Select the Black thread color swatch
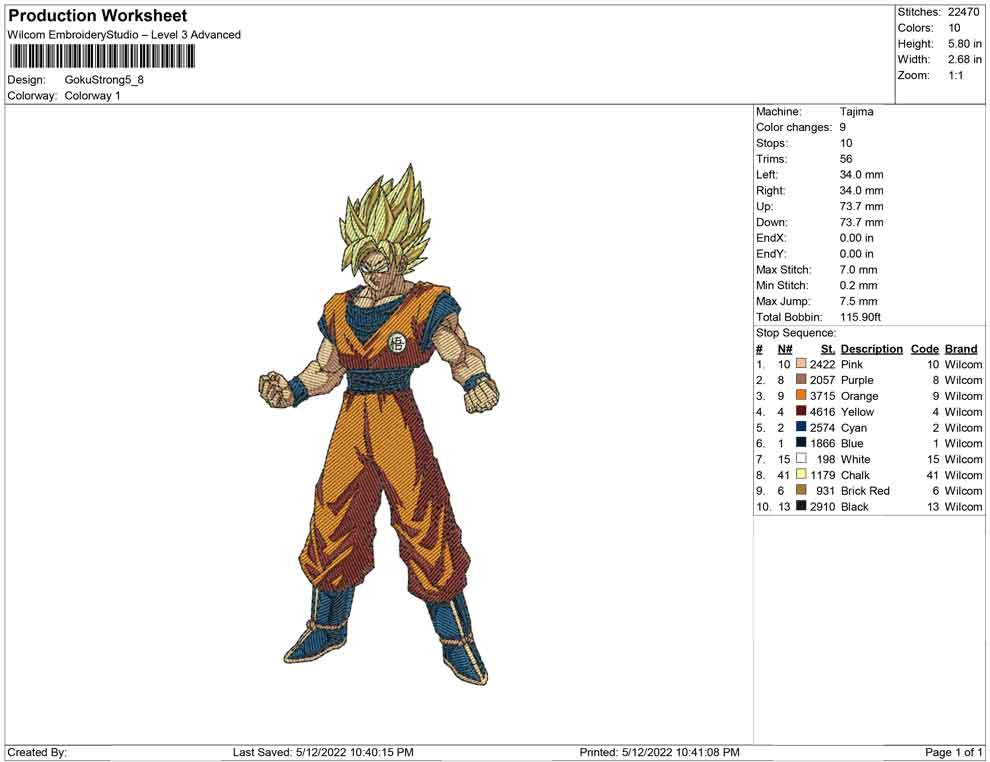Viewport: 990px width, 762px height. [801, 507]
